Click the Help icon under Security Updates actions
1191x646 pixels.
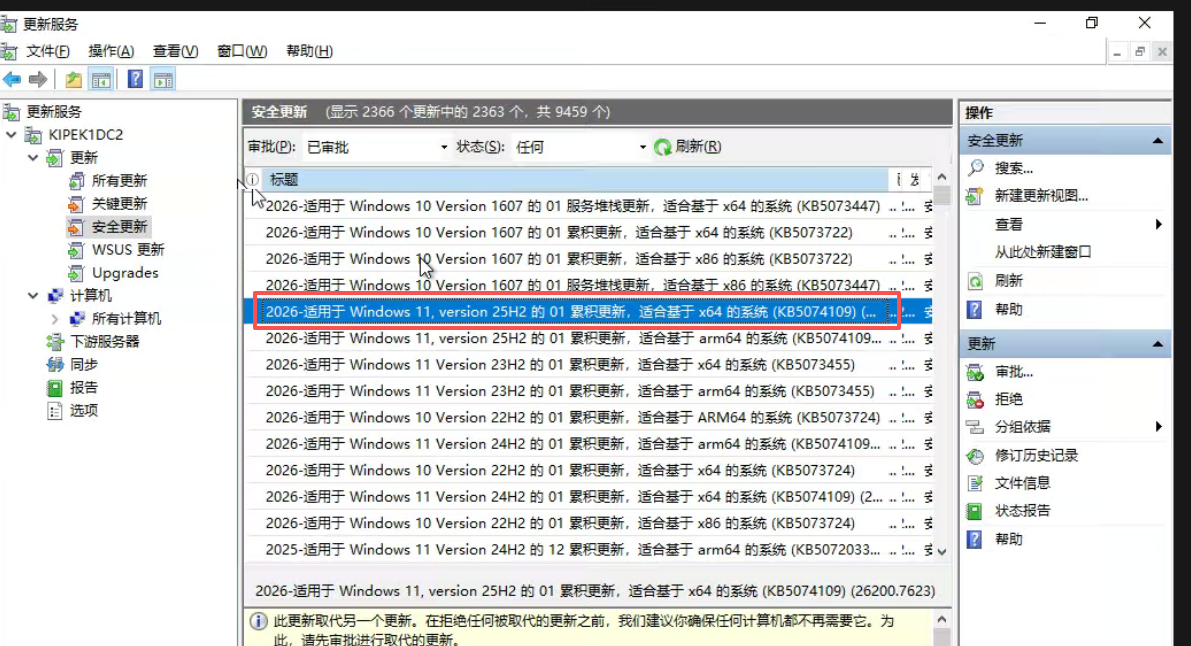pos(975,309)
